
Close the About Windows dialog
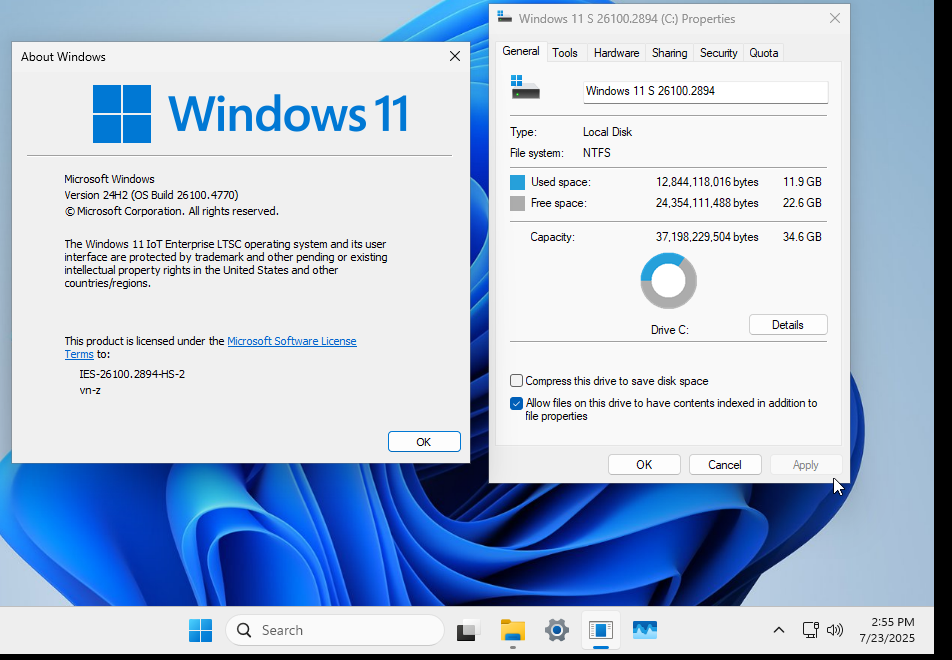coord(455,56)
